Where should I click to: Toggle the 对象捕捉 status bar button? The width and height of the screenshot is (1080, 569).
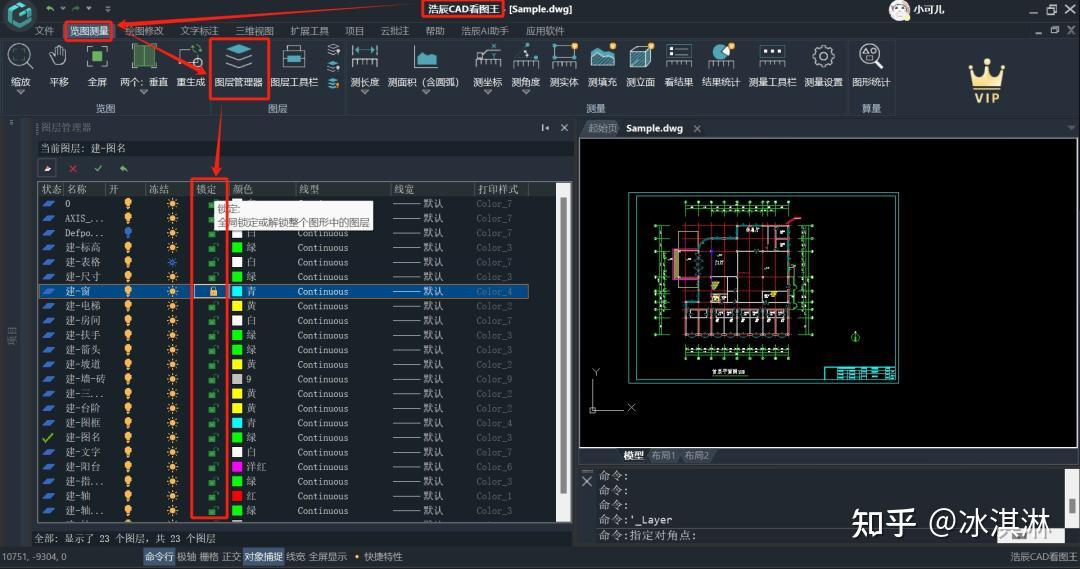263,557
